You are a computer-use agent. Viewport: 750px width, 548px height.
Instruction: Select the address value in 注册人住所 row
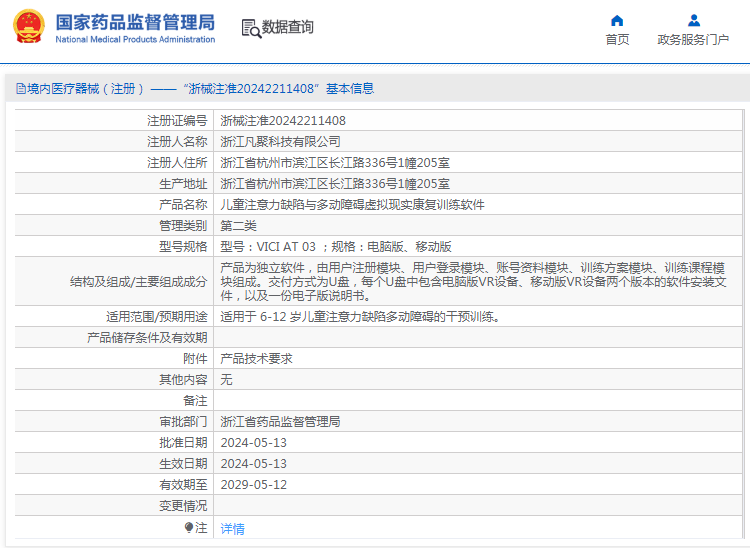click(335, 163)
